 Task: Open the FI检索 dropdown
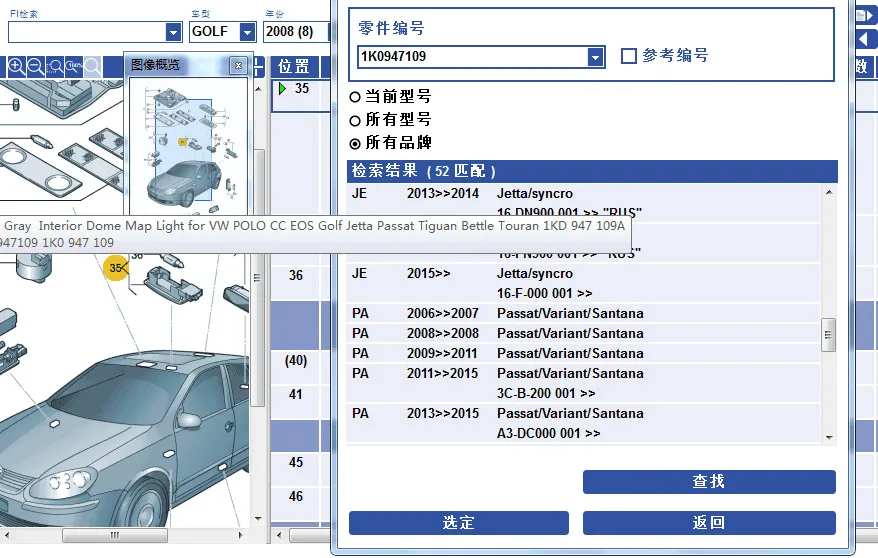(174, 32)
